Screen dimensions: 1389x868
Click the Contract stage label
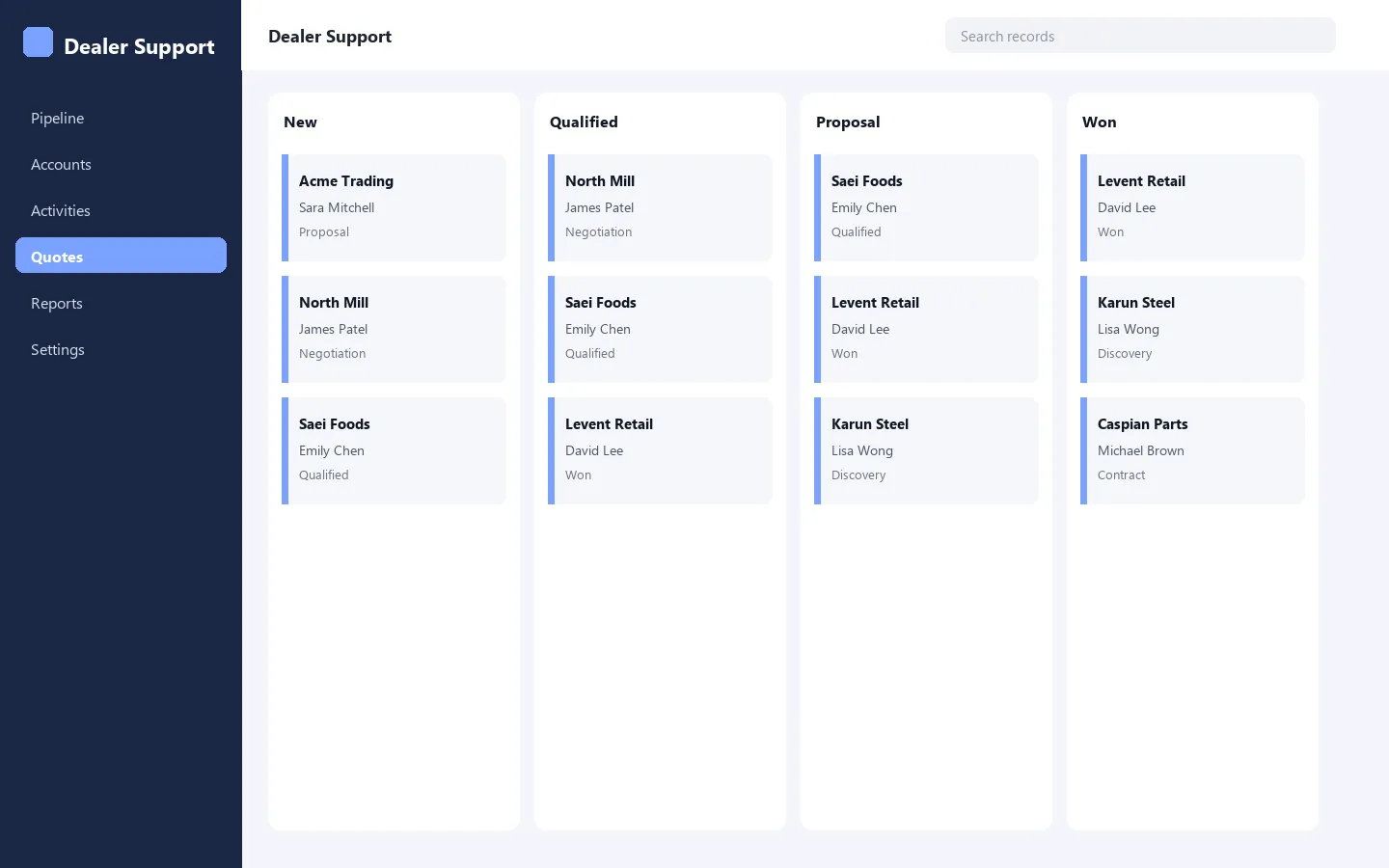[x=1121, y=475]
